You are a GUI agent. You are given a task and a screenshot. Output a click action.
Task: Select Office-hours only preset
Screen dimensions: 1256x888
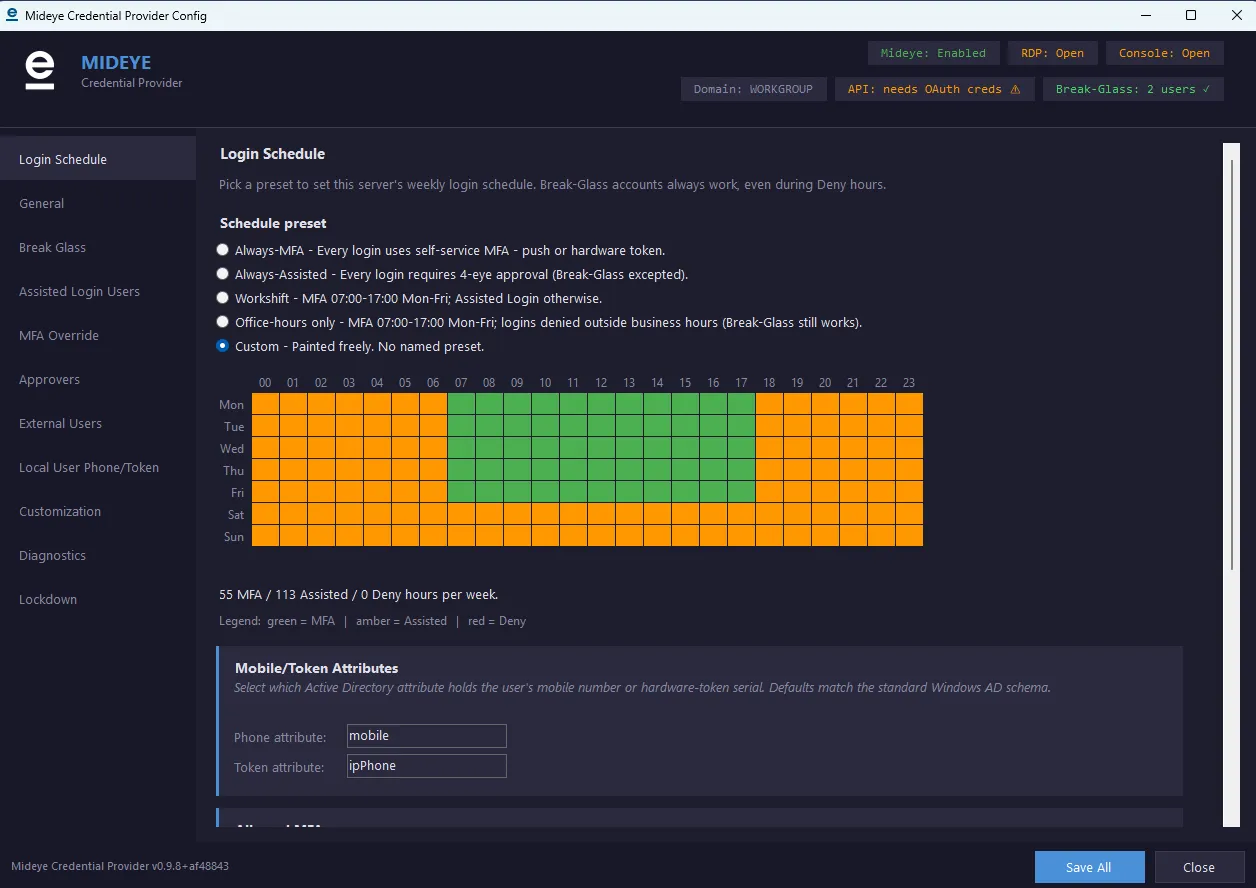(x=223, y=322)
